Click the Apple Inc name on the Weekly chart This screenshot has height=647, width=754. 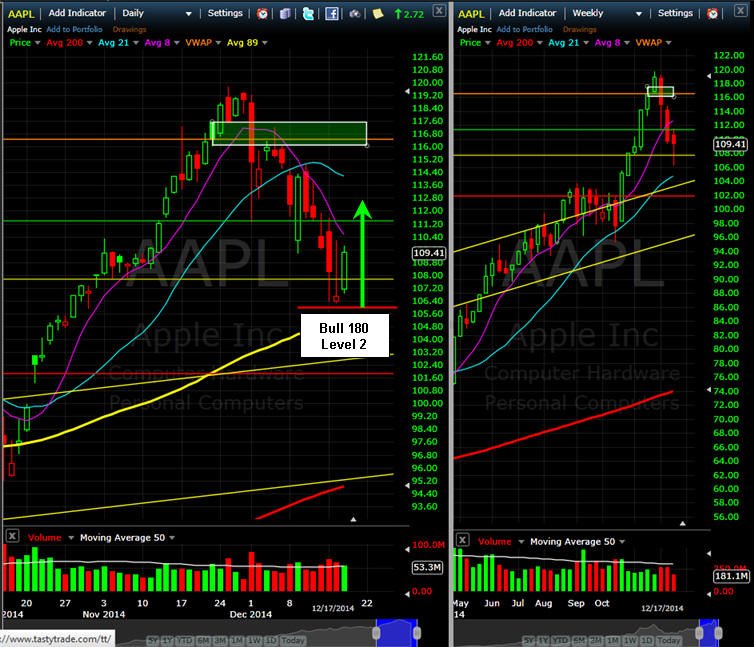[x=474, y=29]
